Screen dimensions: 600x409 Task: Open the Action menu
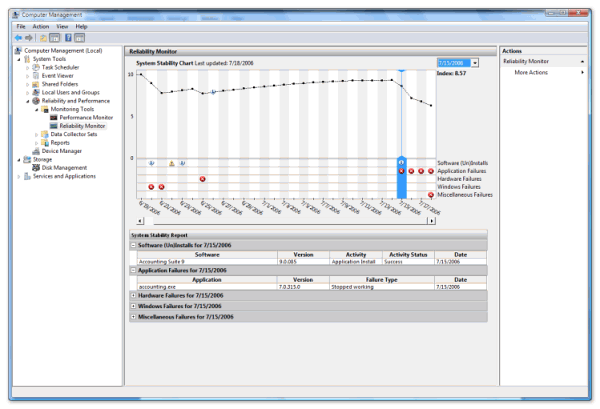[x=40, y=26]
